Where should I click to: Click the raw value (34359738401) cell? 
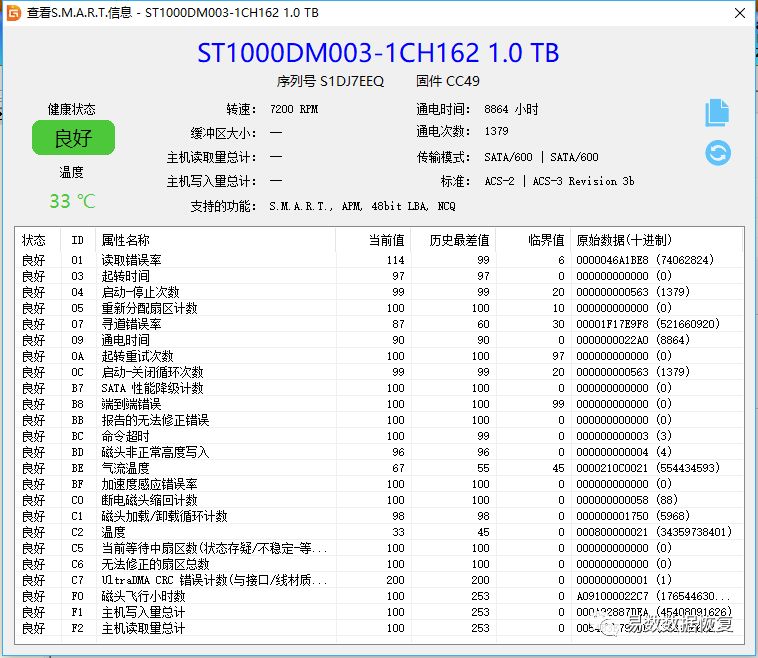coord(654,532)
